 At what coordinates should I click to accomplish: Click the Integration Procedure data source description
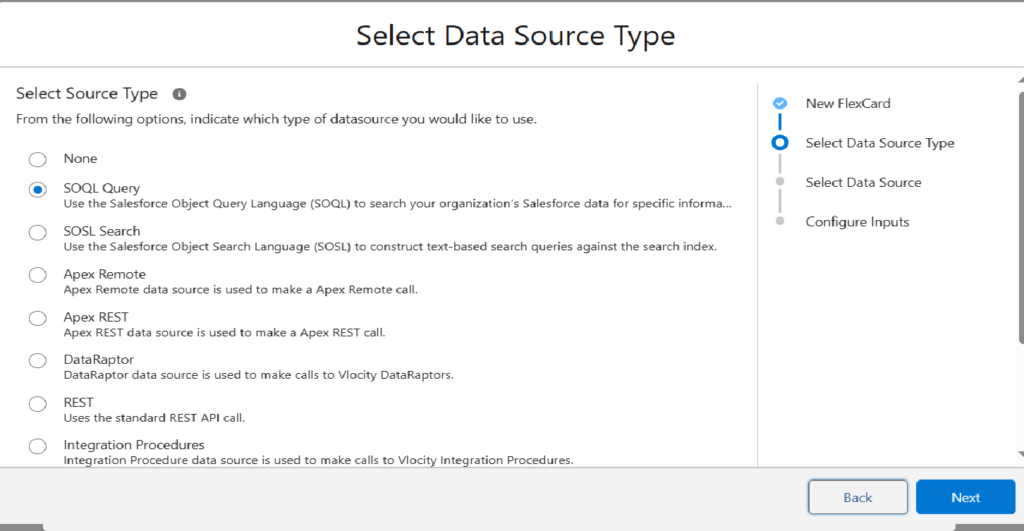point(318,460)
